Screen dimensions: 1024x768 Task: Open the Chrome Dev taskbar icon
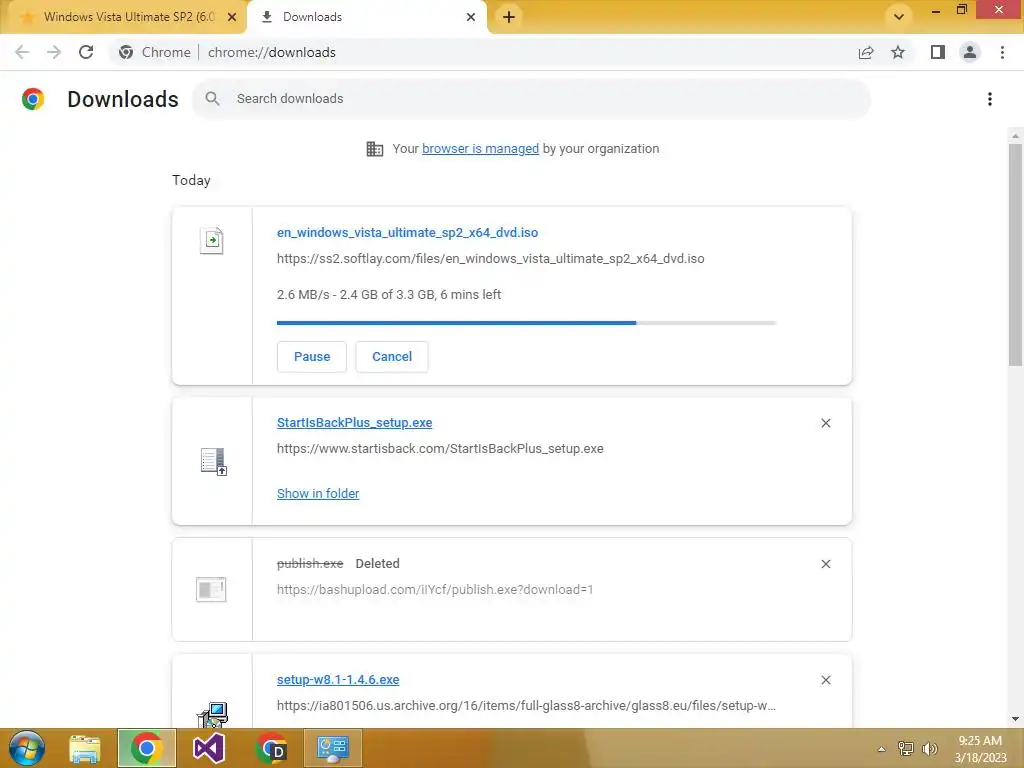272,748
